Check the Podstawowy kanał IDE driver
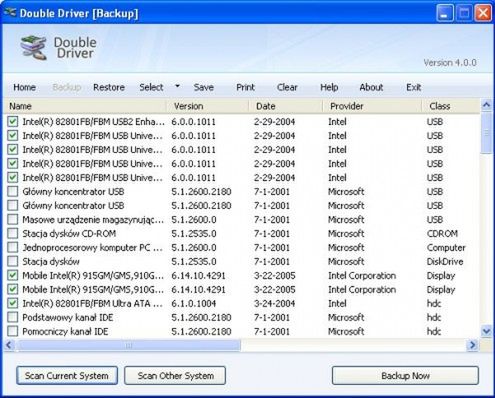 point(13,317)
